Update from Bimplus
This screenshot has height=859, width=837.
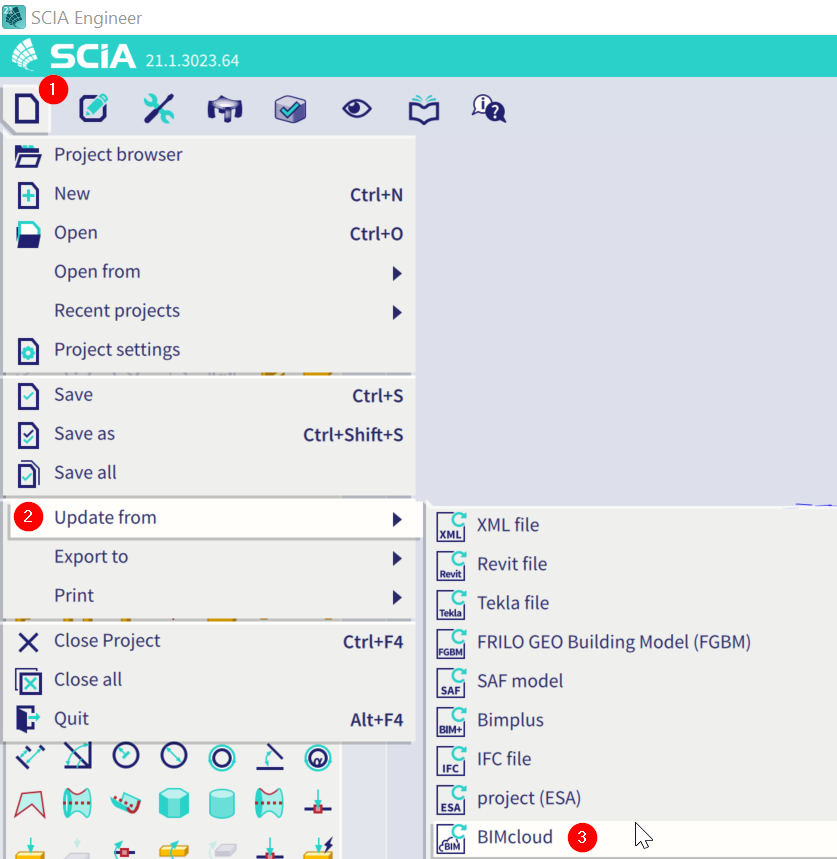click(633, 720)
